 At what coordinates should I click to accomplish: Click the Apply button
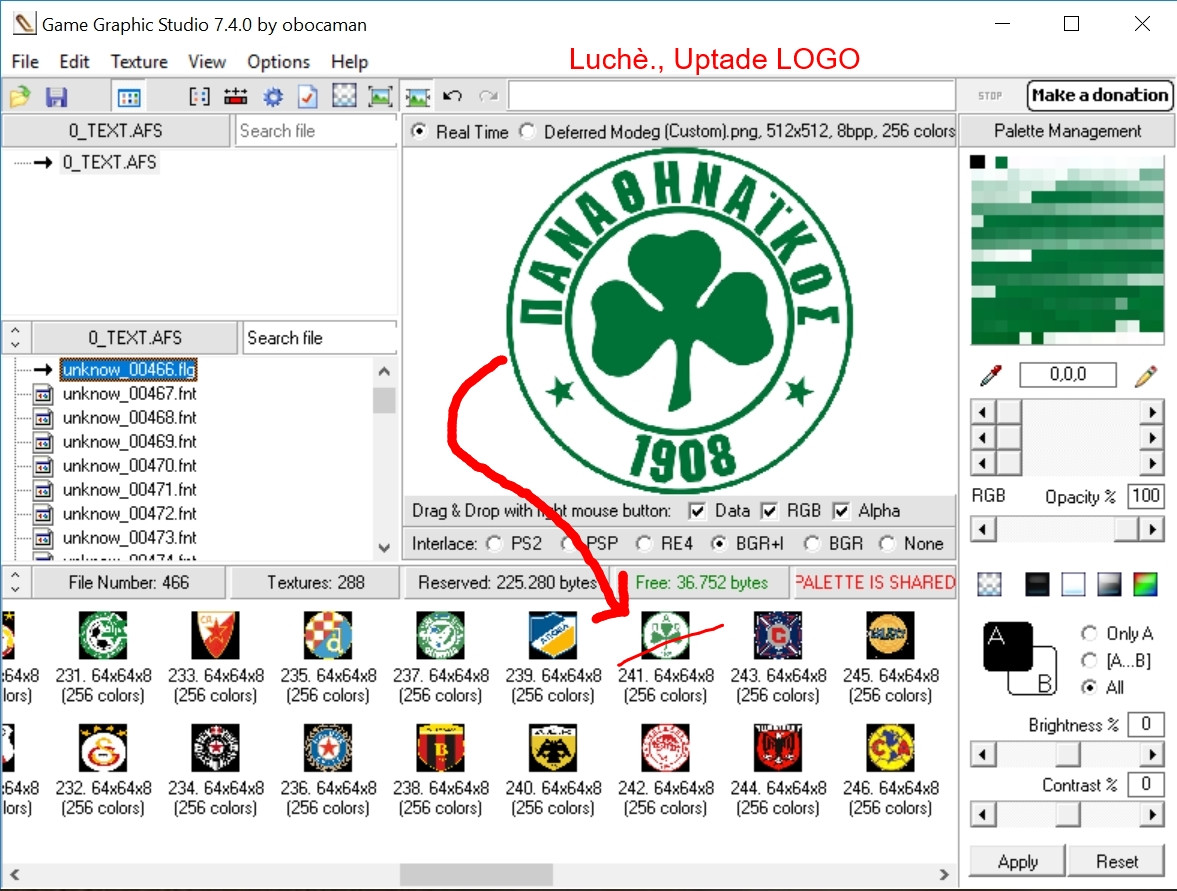[x=1017, y=861]
